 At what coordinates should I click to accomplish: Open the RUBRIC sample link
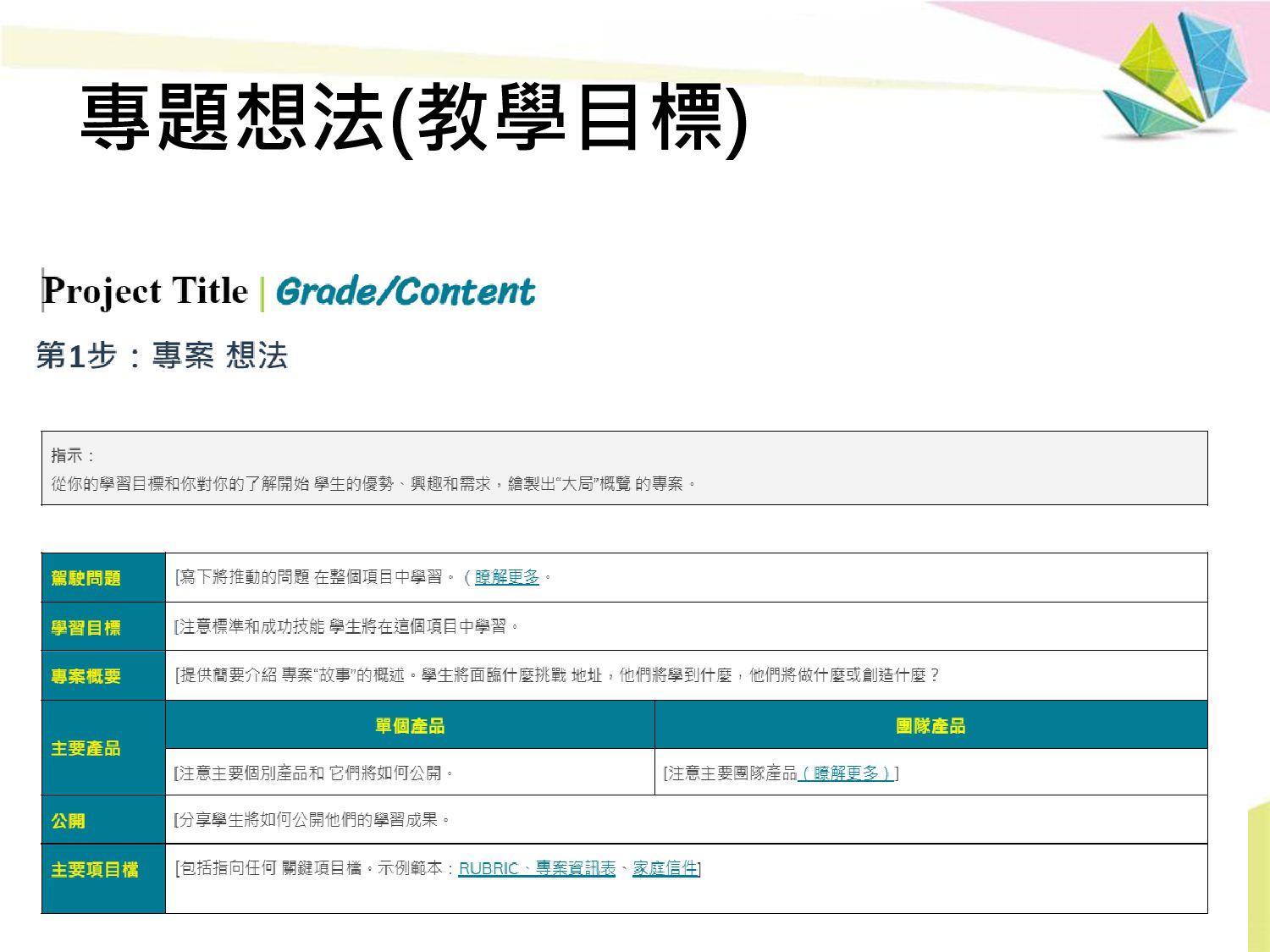489,868
